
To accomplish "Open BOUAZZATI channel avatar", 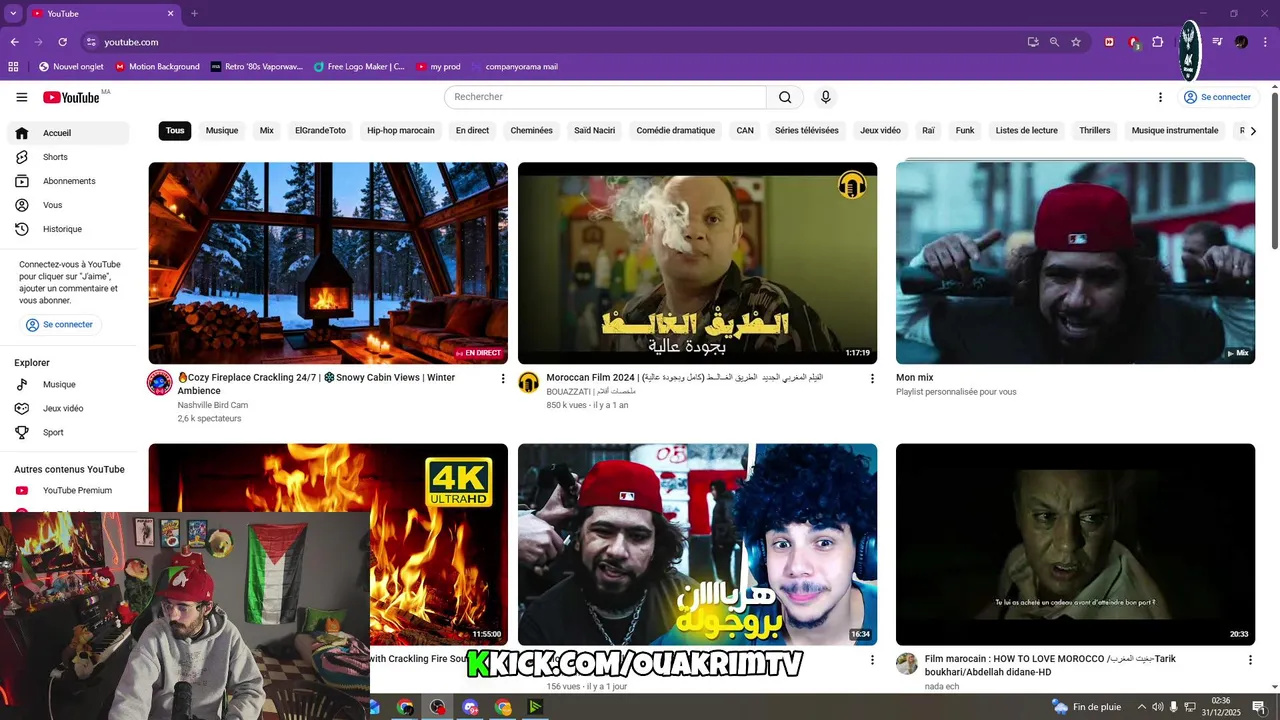I will [x=529, y=382].
